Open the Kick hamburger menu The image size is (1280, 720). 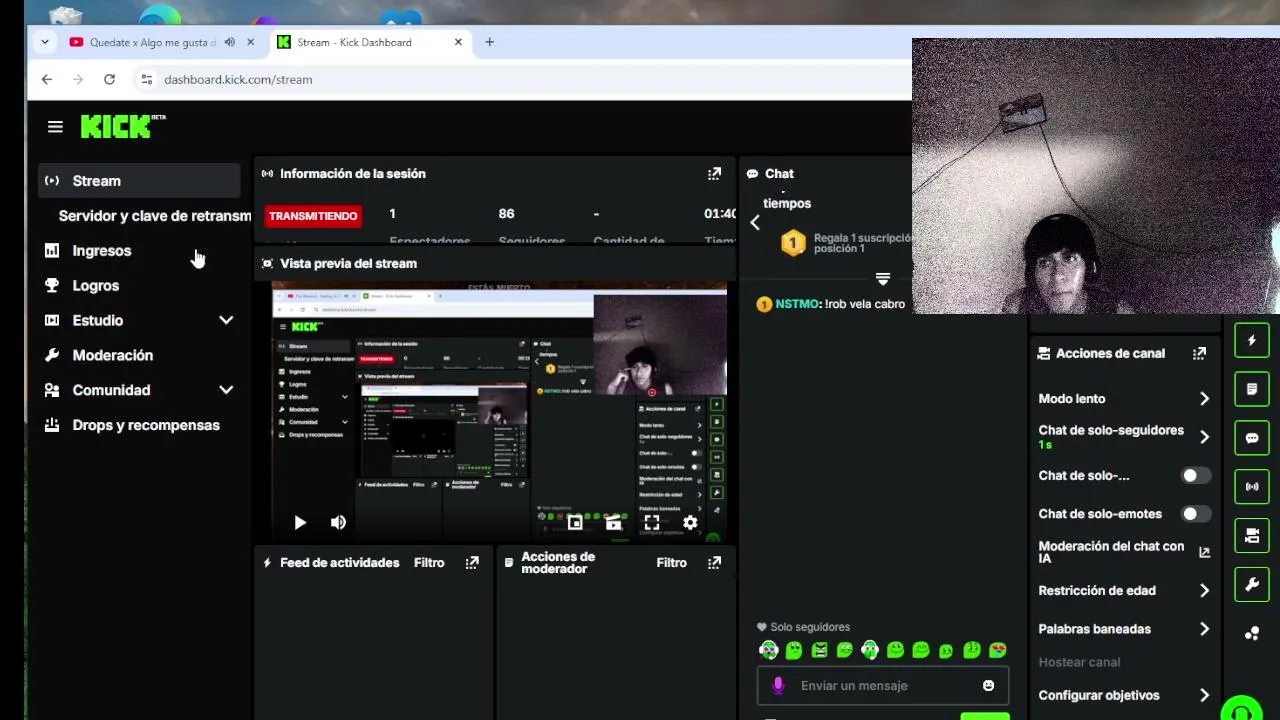pos(55,127)
